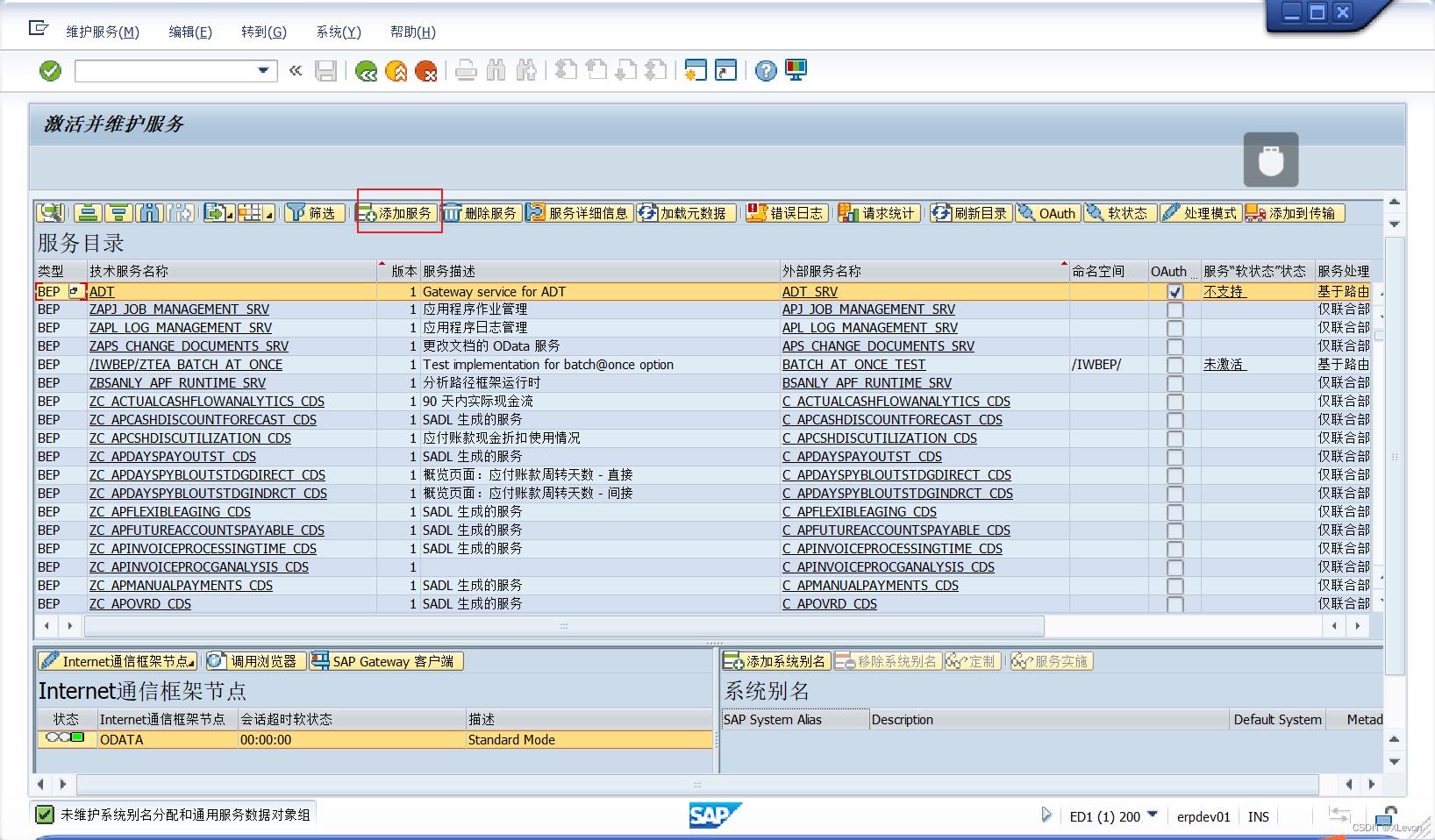Open the 编辑(E) menu
The width and height of the screenshot is (1435, 840).
pyautogui.click(x=190, y=32)
